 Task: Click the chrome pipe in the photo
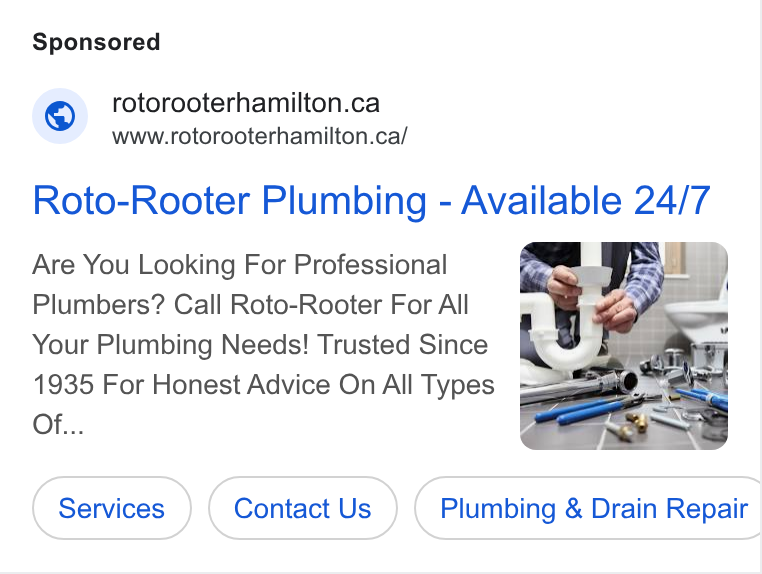(578, 386)
